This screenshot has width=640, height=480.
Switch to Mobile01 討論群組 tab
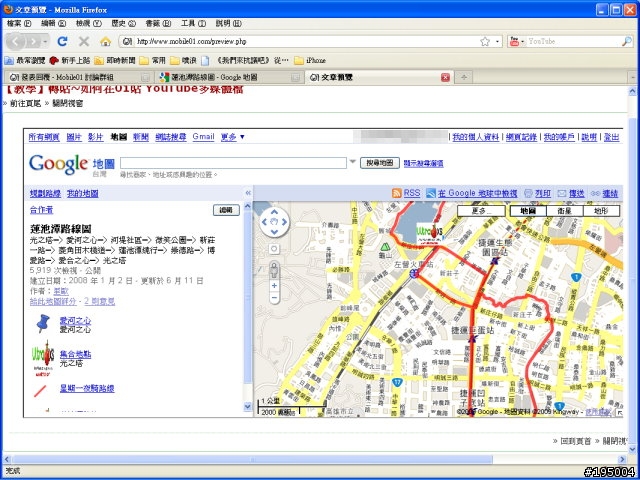tap(79, 77)
